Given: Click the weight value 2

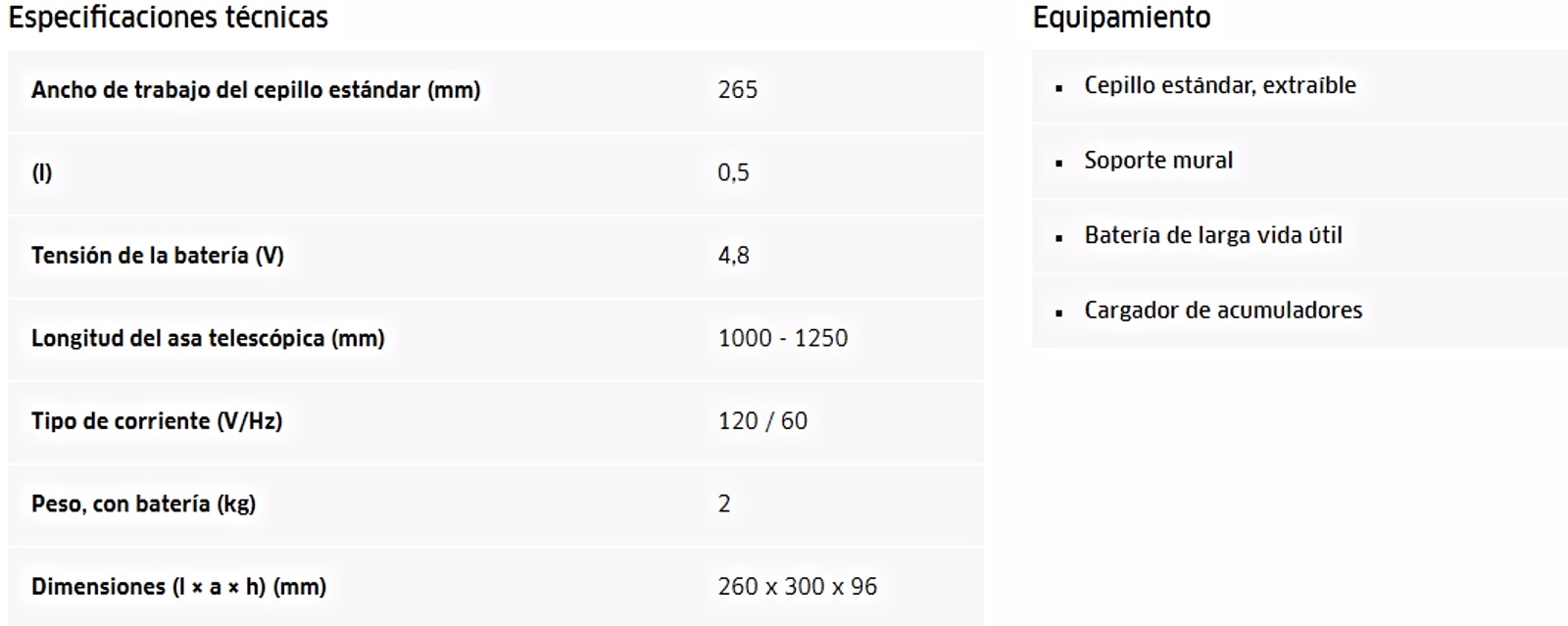Looking at the screenshot, I should 724,504.
